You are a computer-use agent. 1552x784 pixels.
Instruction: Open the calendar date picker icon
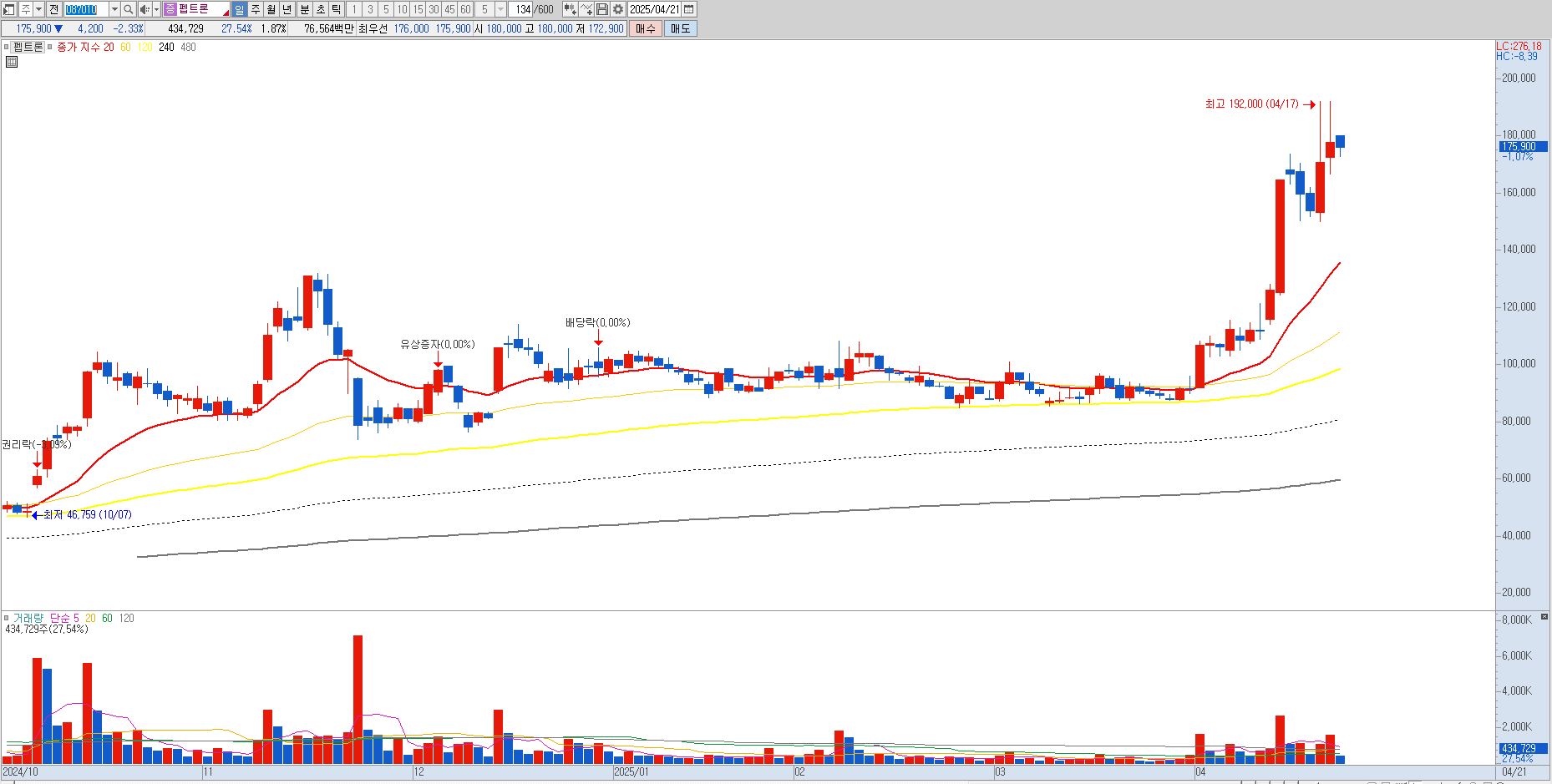click(x=689, y=9)
